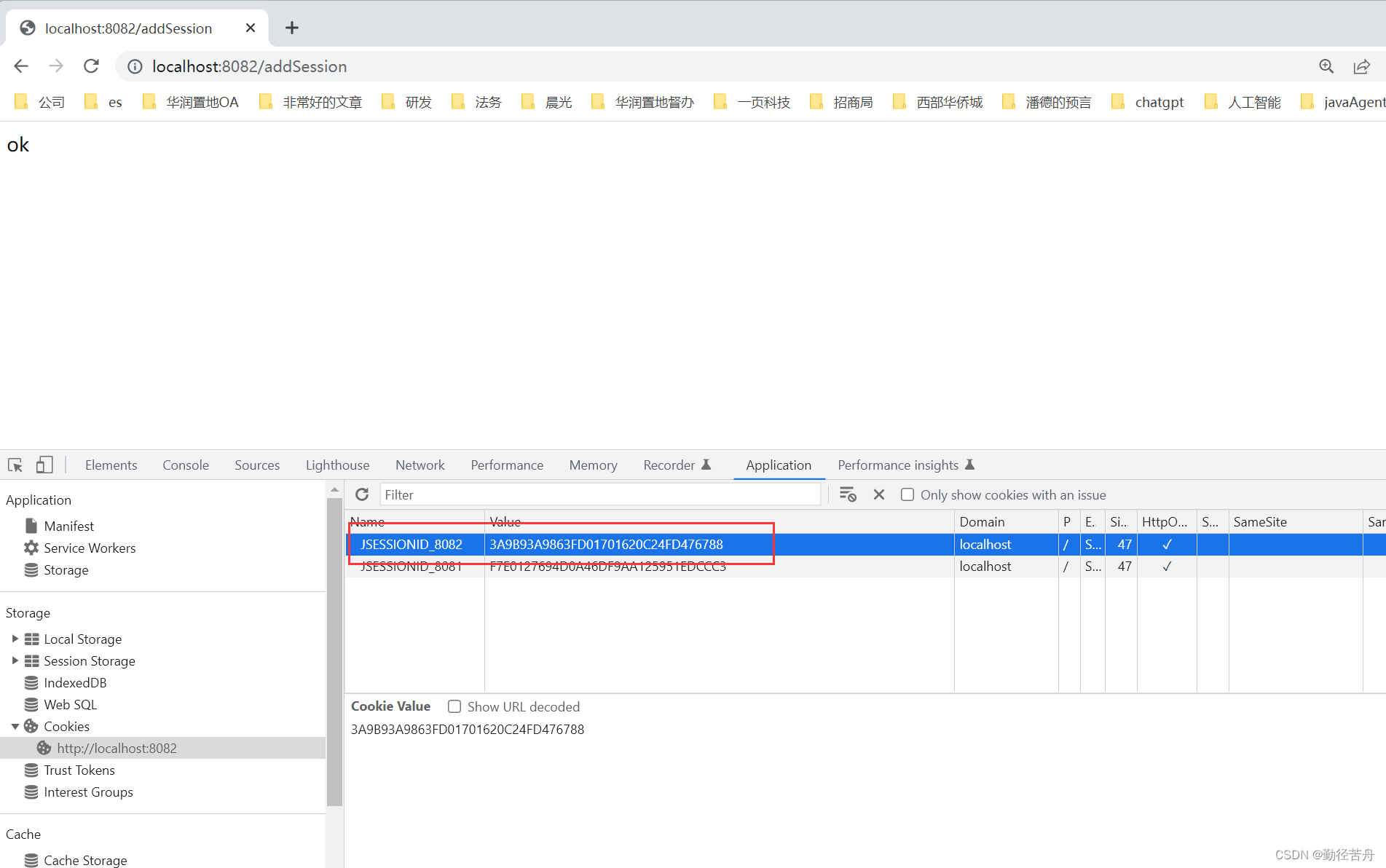1386x868 pixels.
Task: Click the site info icon in address bar
Action: [x=135, y=66]
